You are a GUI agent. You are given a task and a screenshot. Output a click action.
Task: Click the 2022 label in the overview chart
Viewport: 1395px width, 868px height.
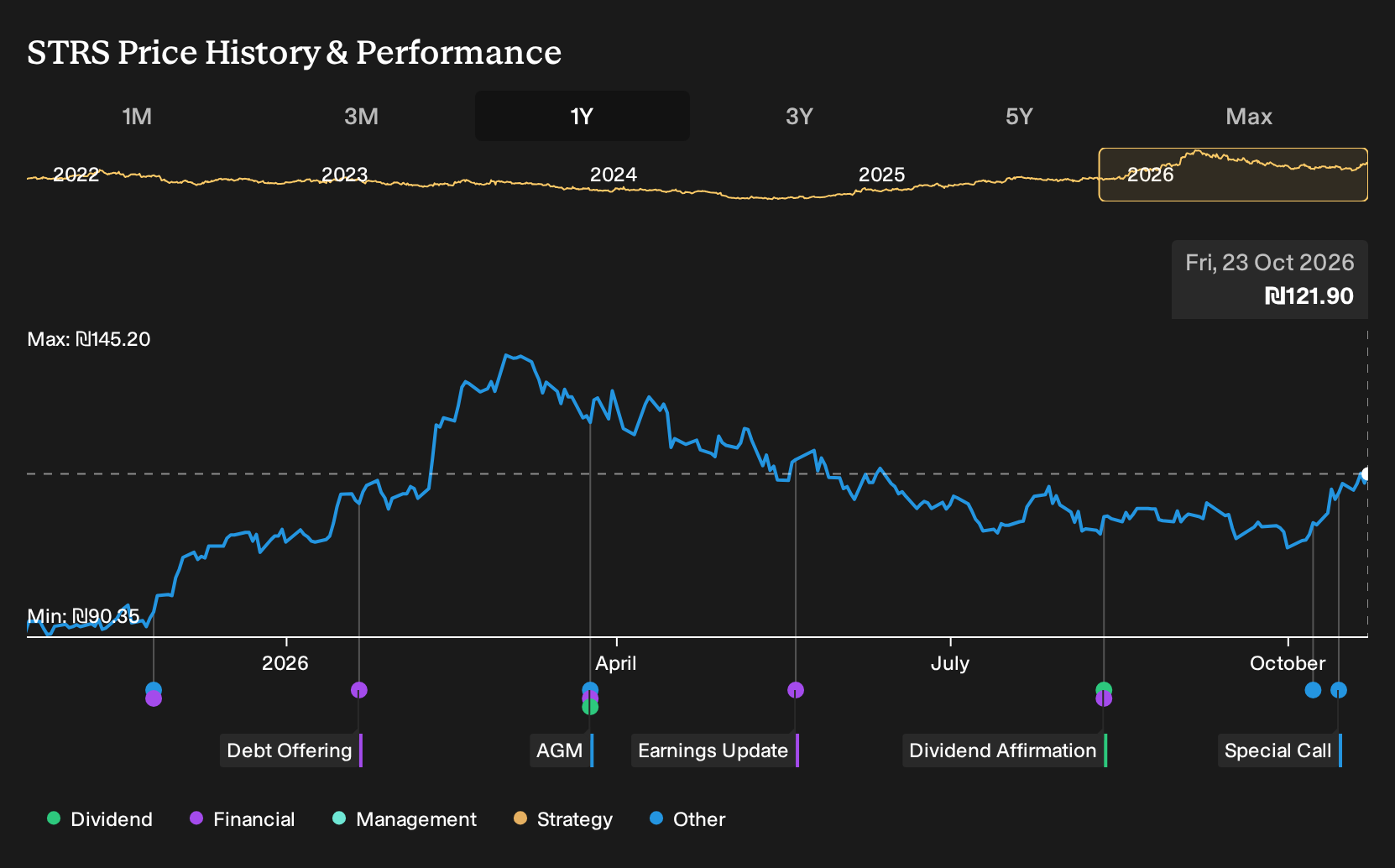[x=76, y=175]
